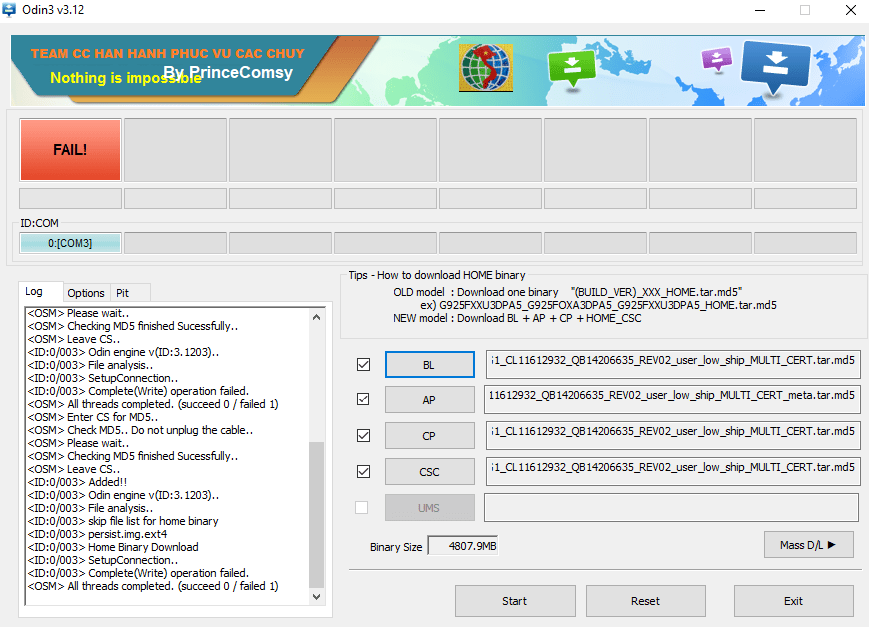Image resolution: width=869 pixels, height=627 pixels.
Task: Click log line 'persist.img.ext4'
Action: tap(98, 534)
